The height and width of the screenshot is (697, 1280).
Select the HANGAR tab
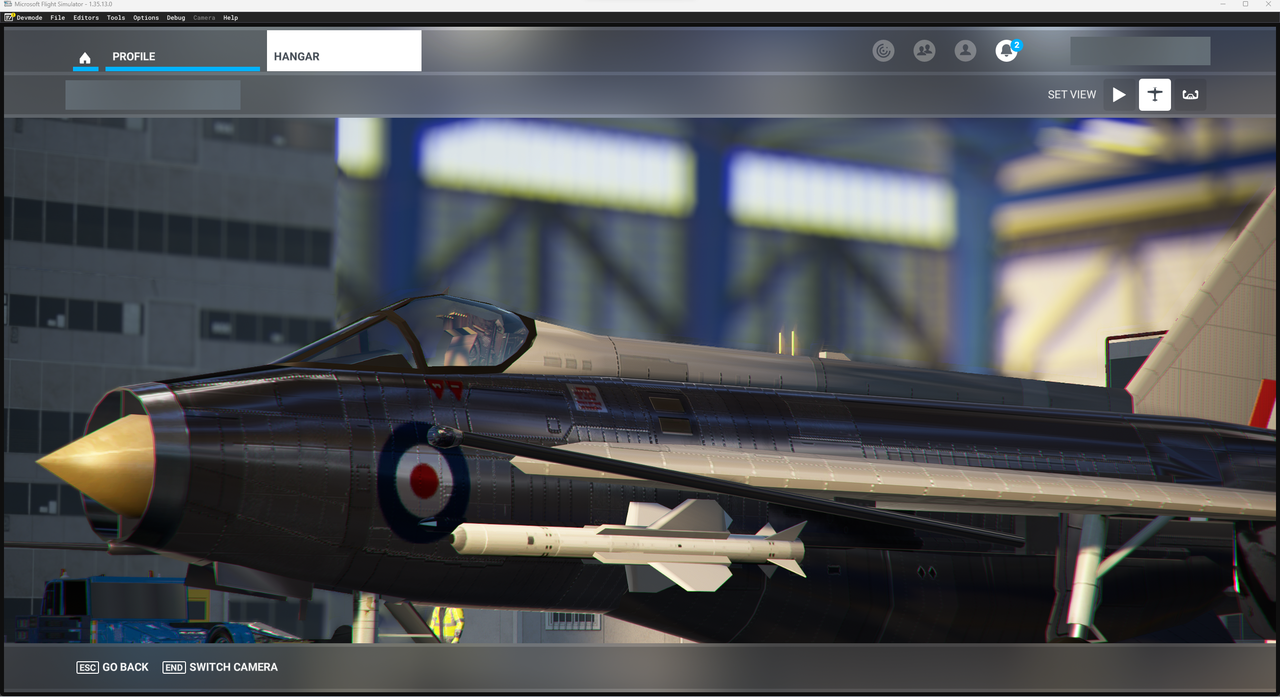coord(344,51)
